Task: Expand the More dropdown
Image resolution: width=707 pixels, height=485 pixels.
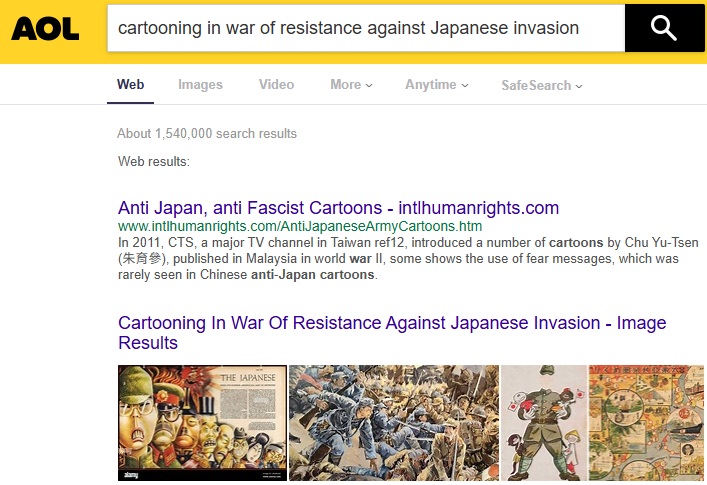Action: point(351,85)
